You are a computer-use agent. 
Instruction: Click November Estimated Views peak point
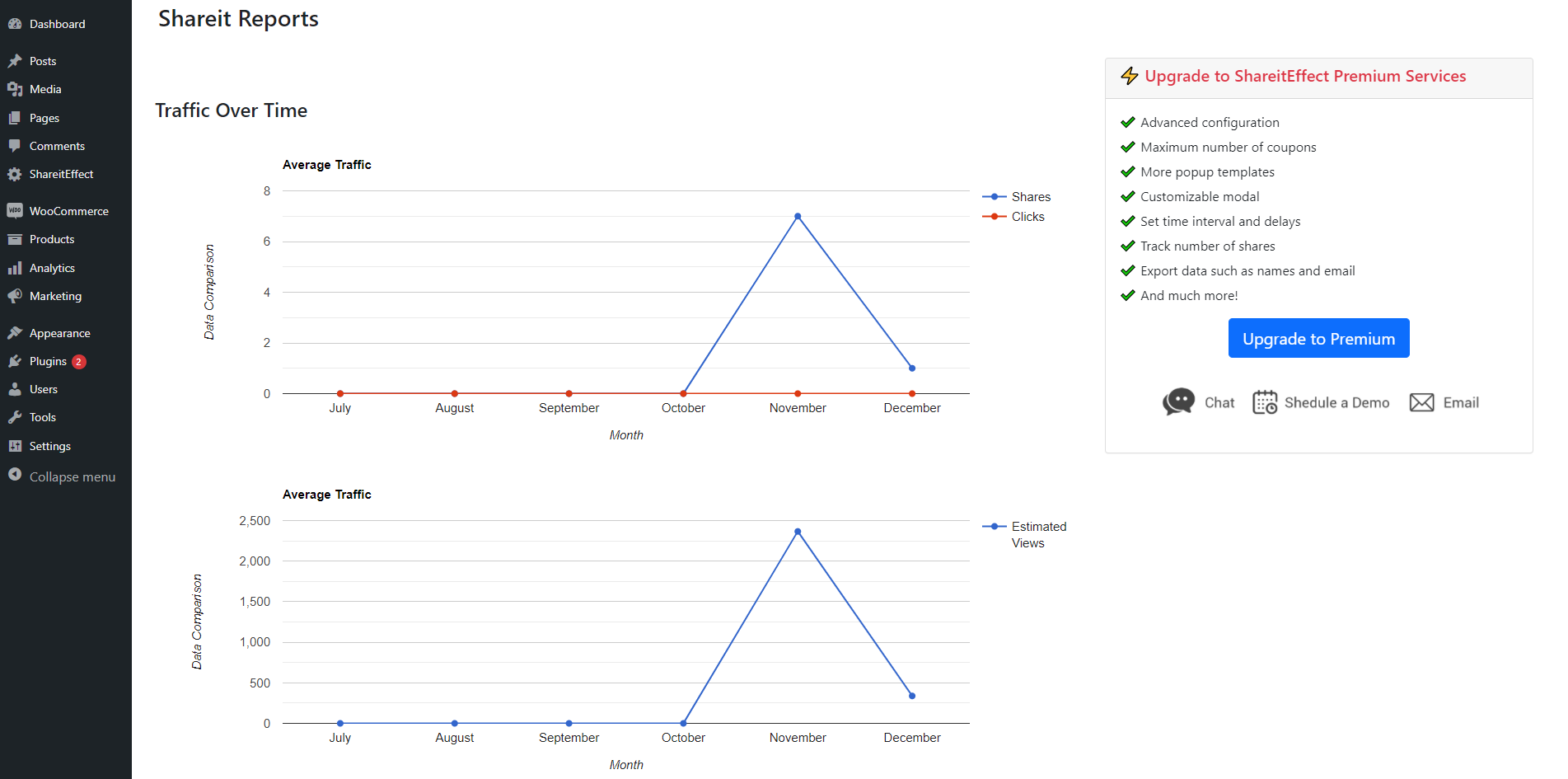(798, 531)
